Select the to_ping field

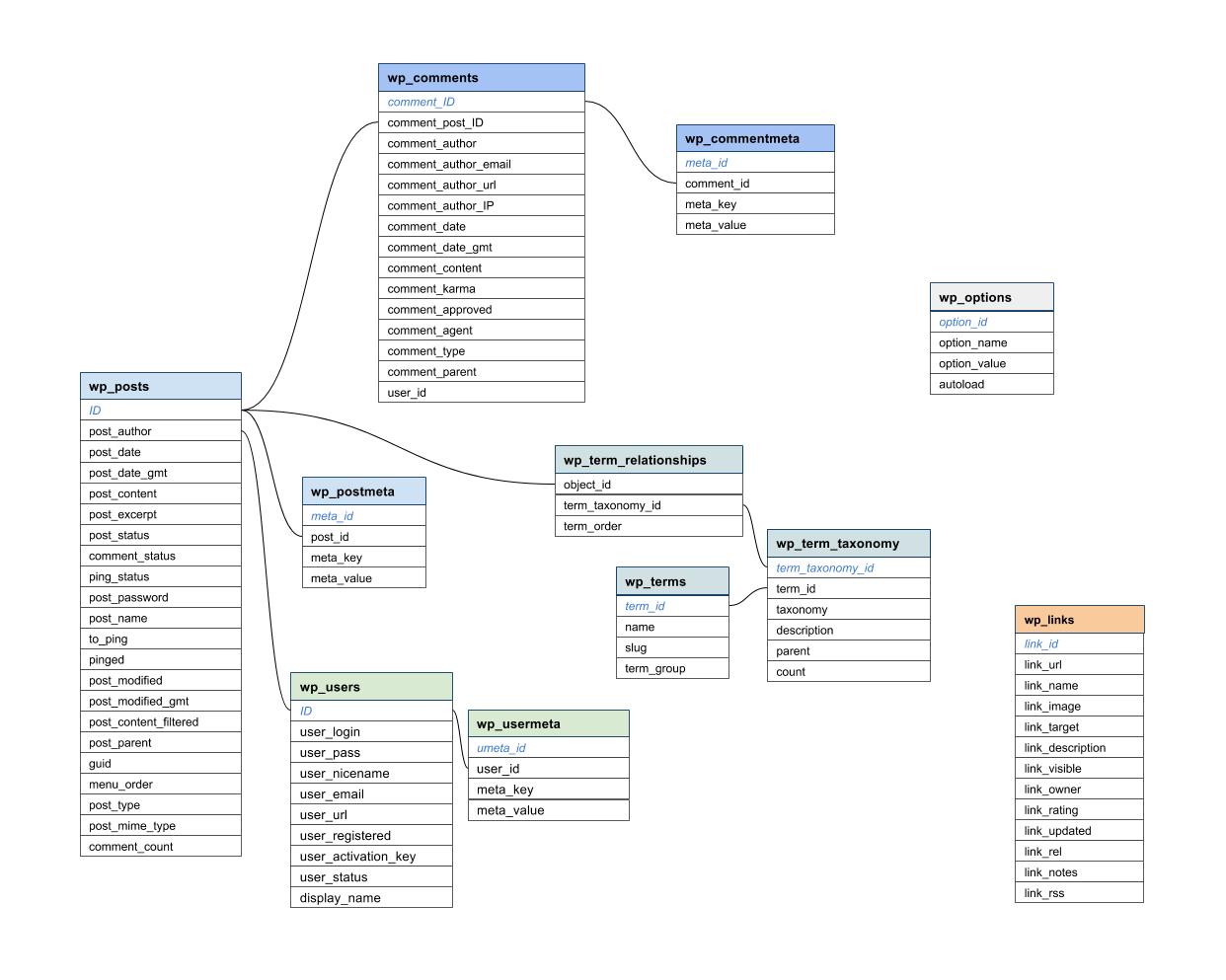[161, 639]
